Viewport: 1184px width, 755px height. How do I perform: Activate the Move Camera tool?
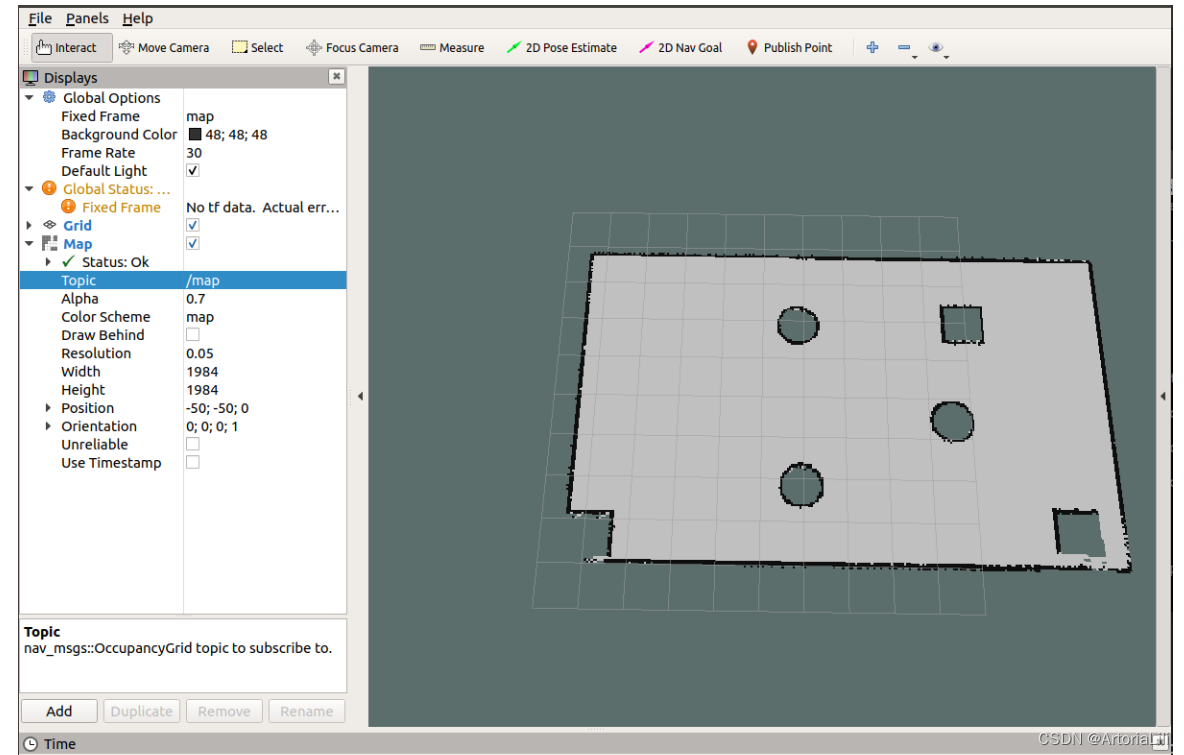(164, 47)
